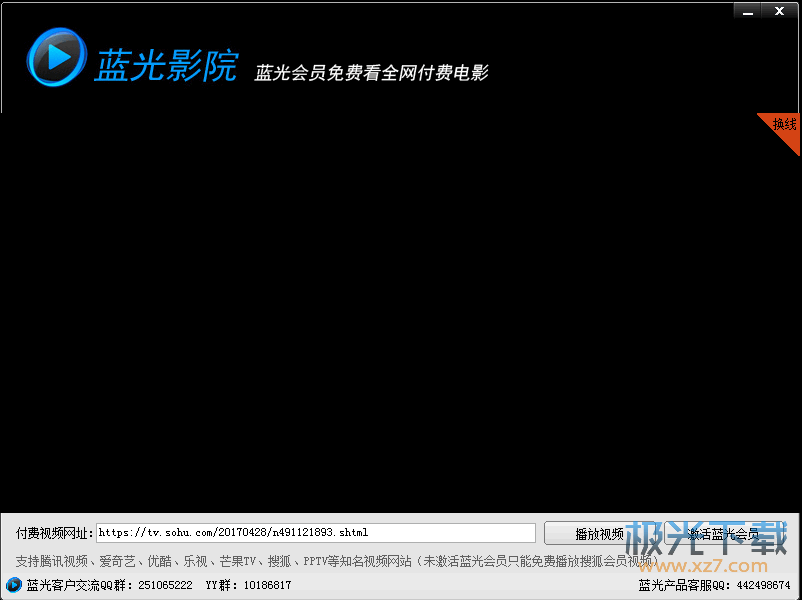Click the small player icon beside 蓝光客户交流QQ群

pos(13,585)
